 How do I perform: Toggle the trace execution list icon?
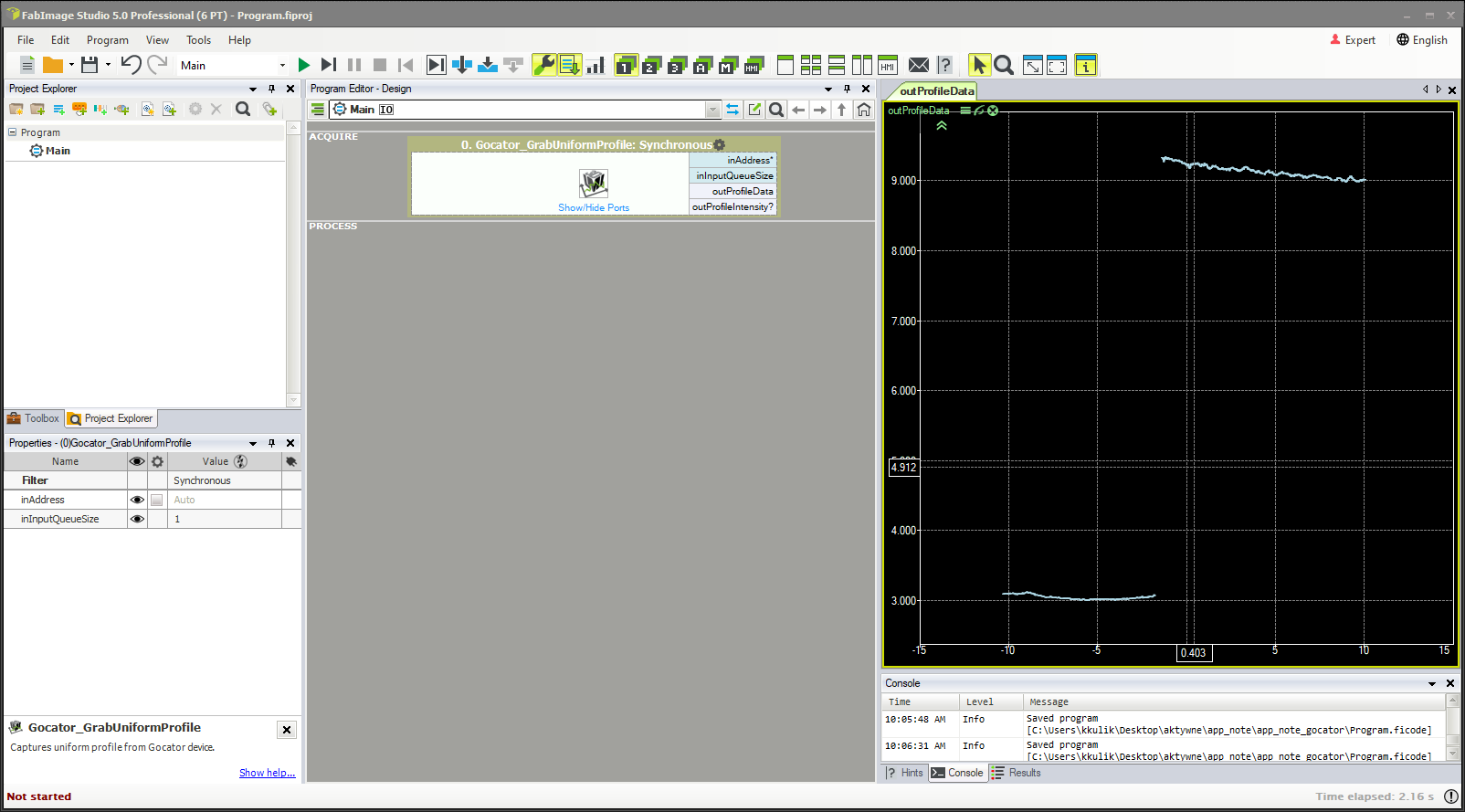click(570, 65)
